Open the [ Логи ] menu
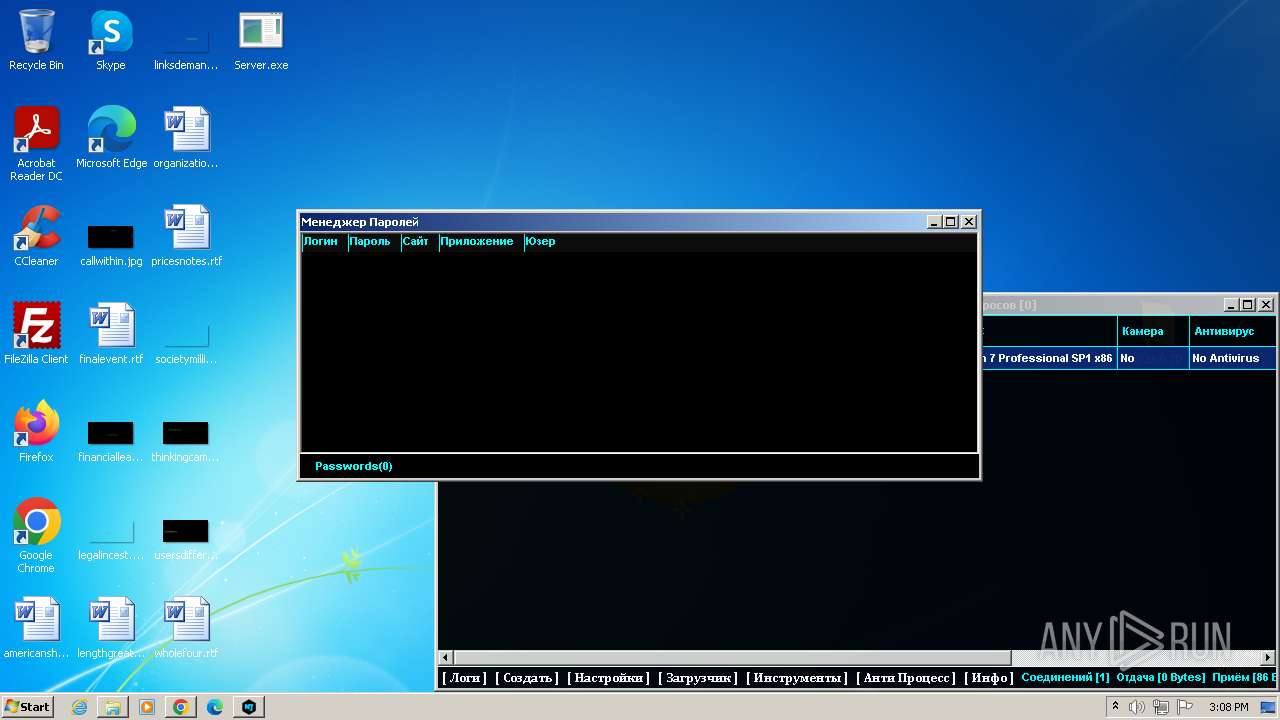The width and height of the screenshot is (1280, 720). tap(464, 678)
